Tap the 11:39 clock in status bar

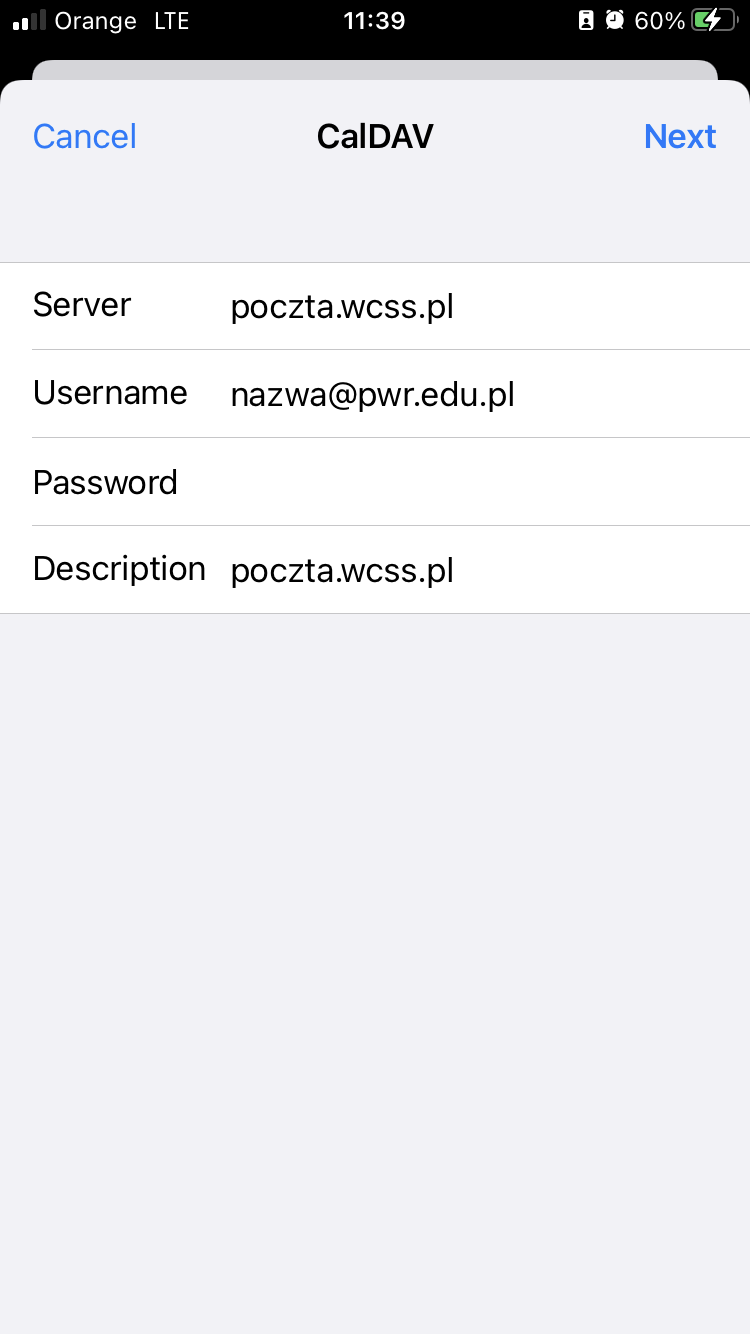[x=374, y=21]
